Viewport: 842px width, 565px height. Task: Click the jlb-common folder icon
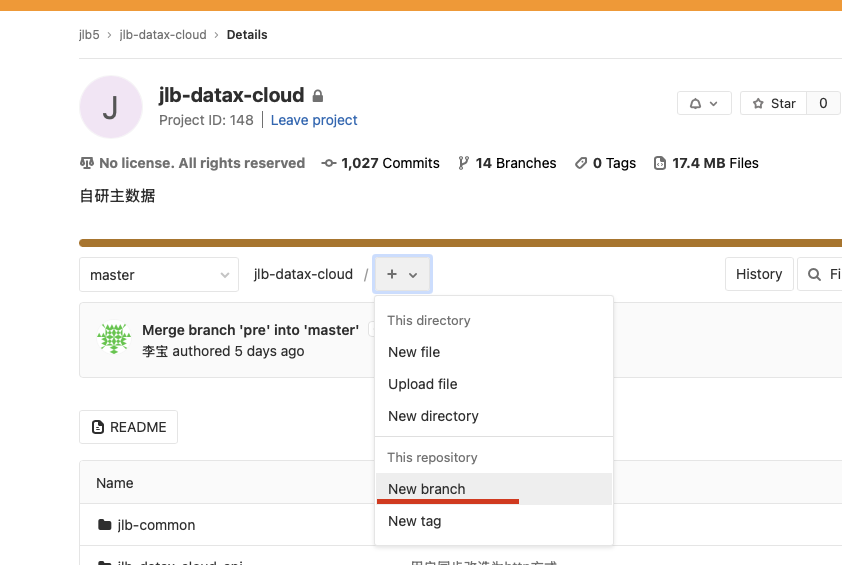click(x=104, y=525)
